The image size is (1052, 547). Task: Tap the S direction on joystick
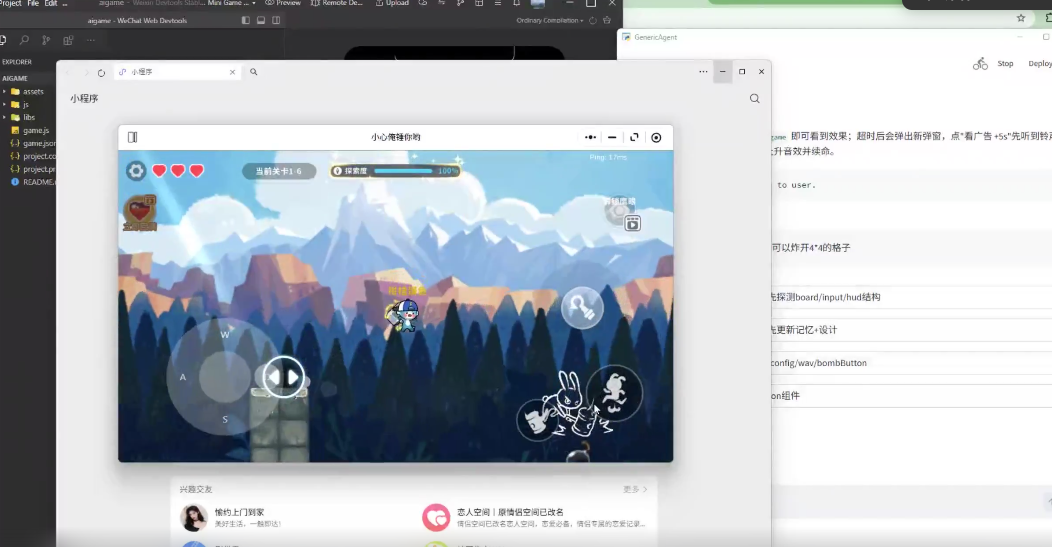tap(225, 419)
